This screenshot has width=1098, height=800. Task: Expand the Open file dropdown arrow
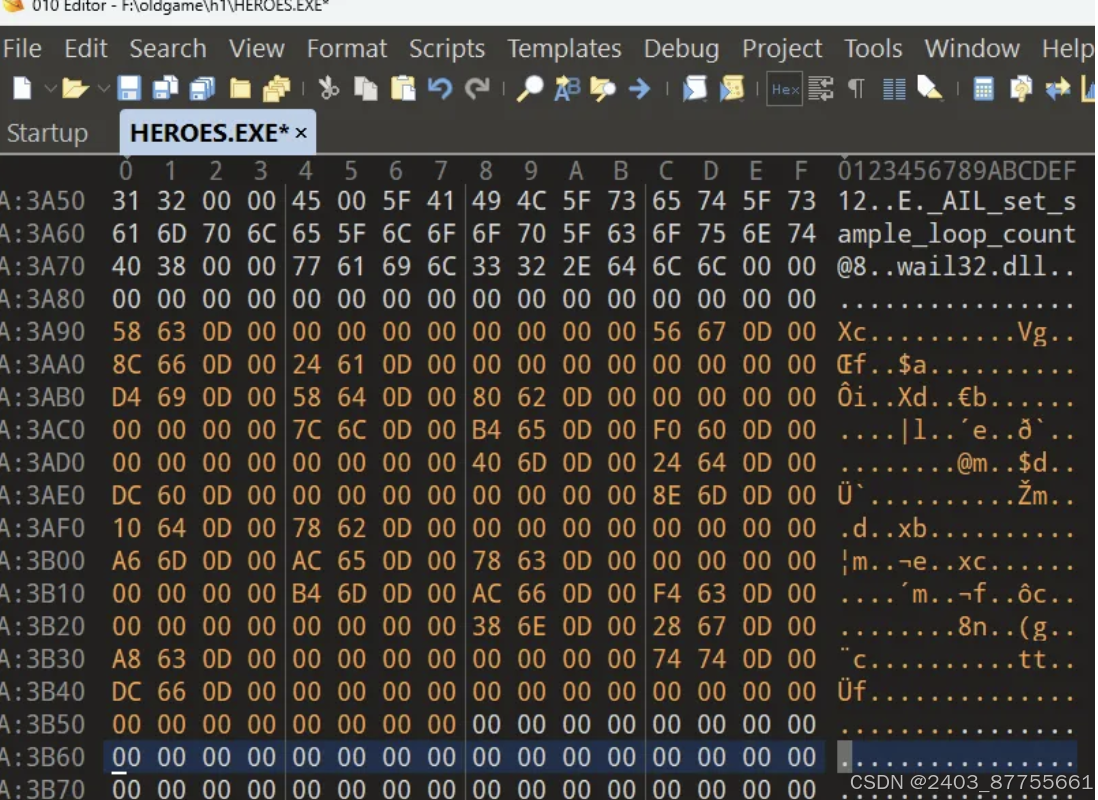point(104,89)
